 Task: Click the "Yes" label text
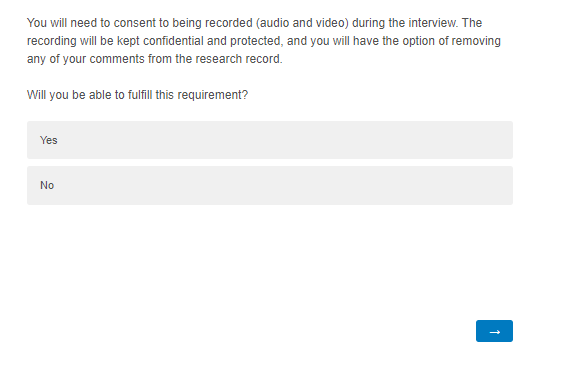coord(49,140)
